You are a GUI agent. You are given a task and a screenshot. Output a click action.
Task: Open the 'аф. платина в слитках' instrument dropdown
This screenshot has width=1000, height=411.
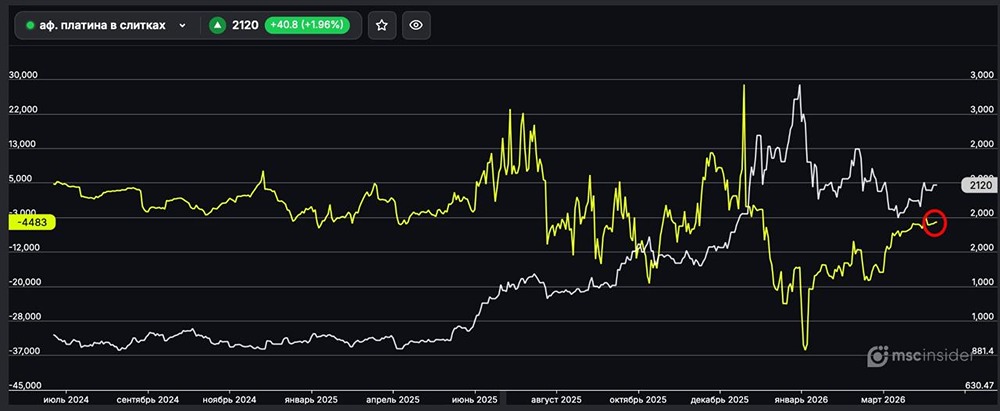[x=106, y=26]
